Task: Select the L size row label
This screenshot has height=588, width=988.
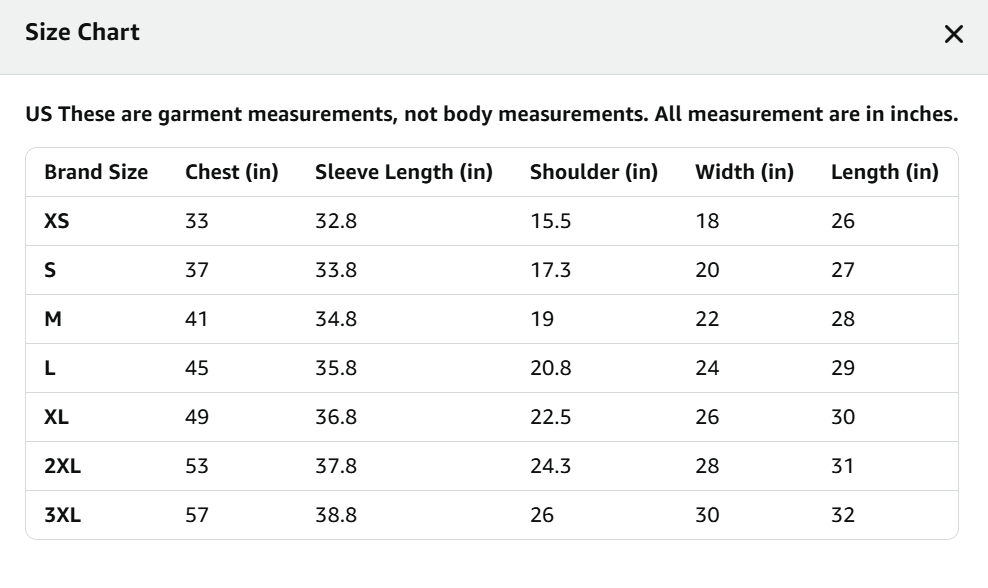Action: click(50, 368)
